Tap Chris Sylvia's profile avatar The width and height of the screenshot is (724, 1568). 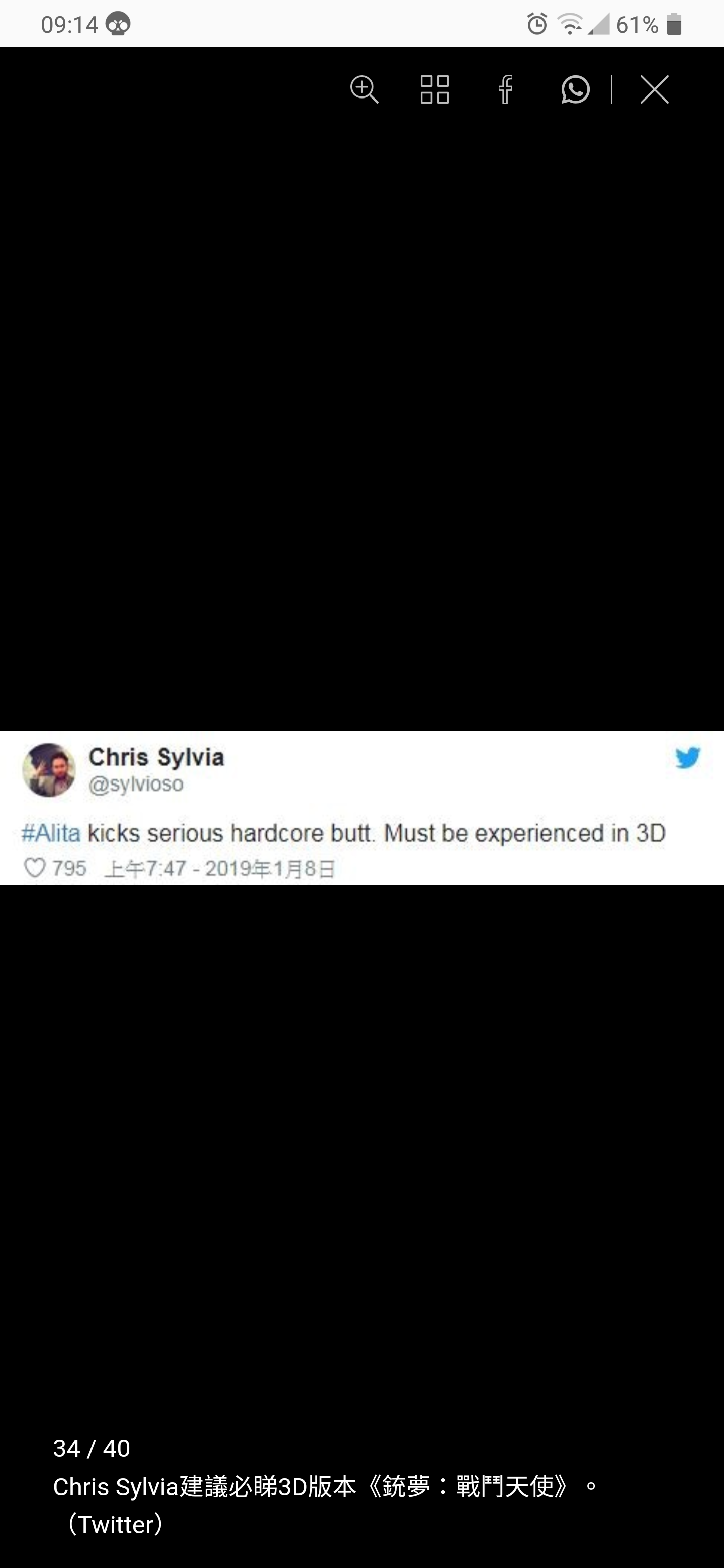coord(49,770)
